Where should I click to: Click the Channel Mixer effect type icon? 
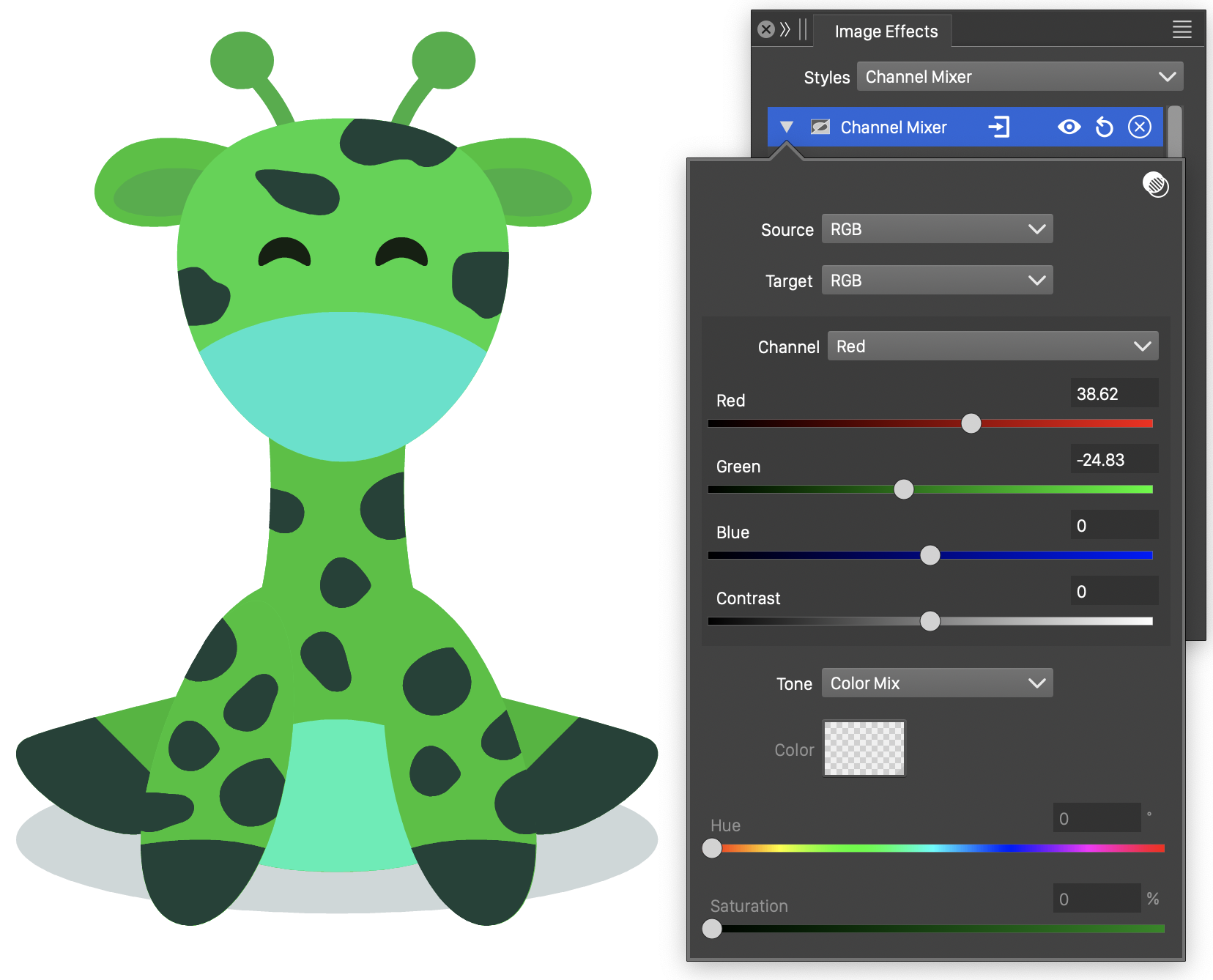[820, 127]
